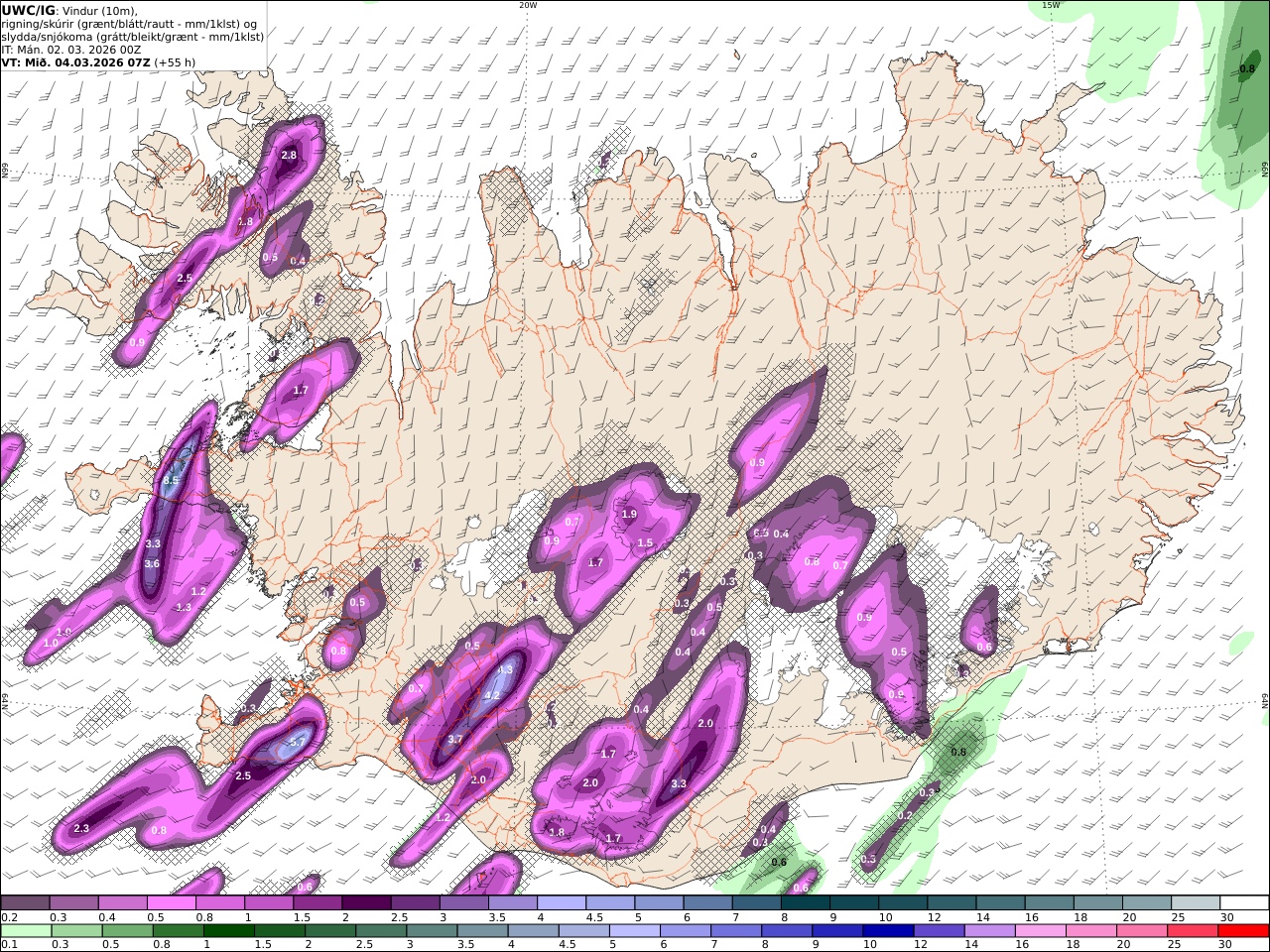This screenshot has width=1270, height=952.
Task: Click the violet rain swatch labeled 12
Action: click(x=938, y=931)
